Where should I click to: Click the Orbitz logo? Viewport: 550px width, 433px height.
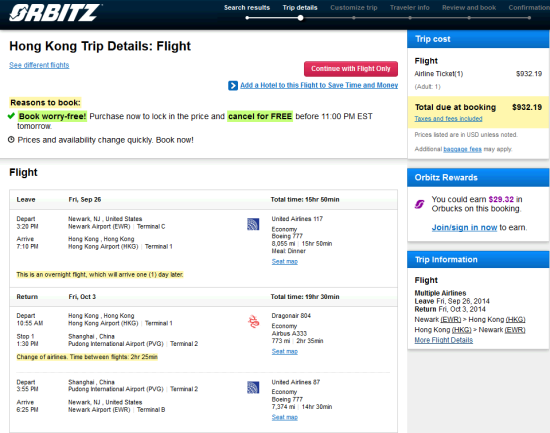55,13
